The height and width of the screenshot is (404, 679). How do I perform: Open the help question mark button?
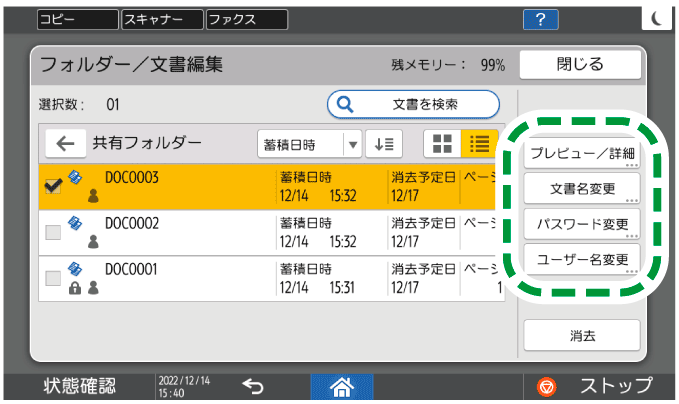(540, 19)
